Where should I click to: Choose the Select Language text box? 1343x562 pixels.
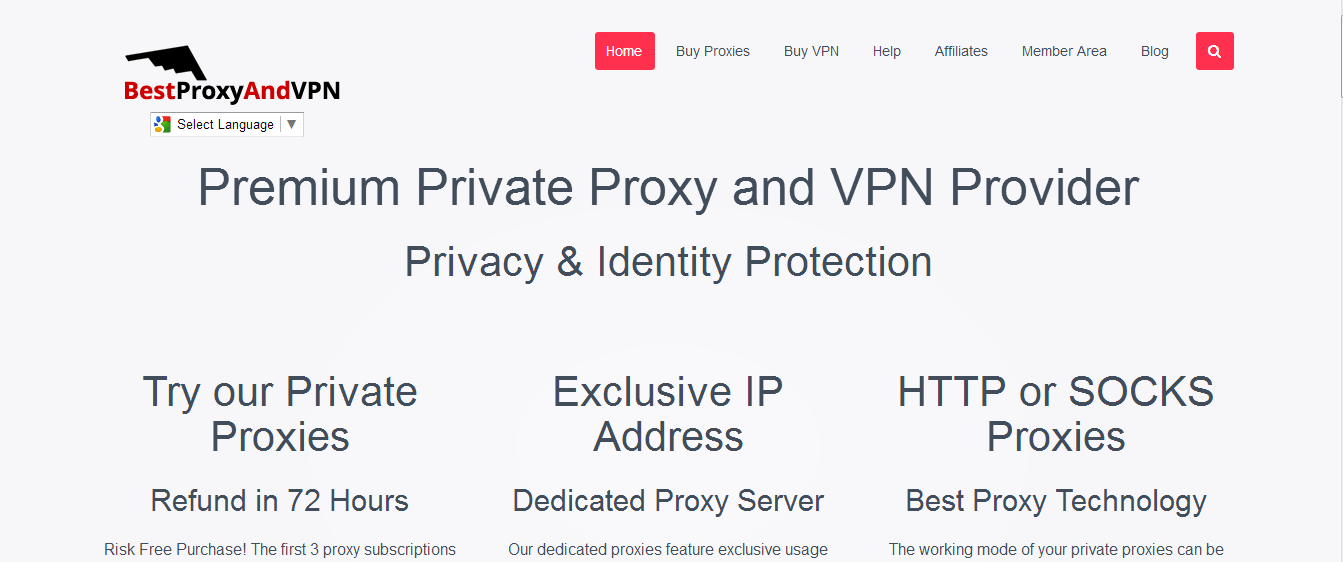coord(227,125)
